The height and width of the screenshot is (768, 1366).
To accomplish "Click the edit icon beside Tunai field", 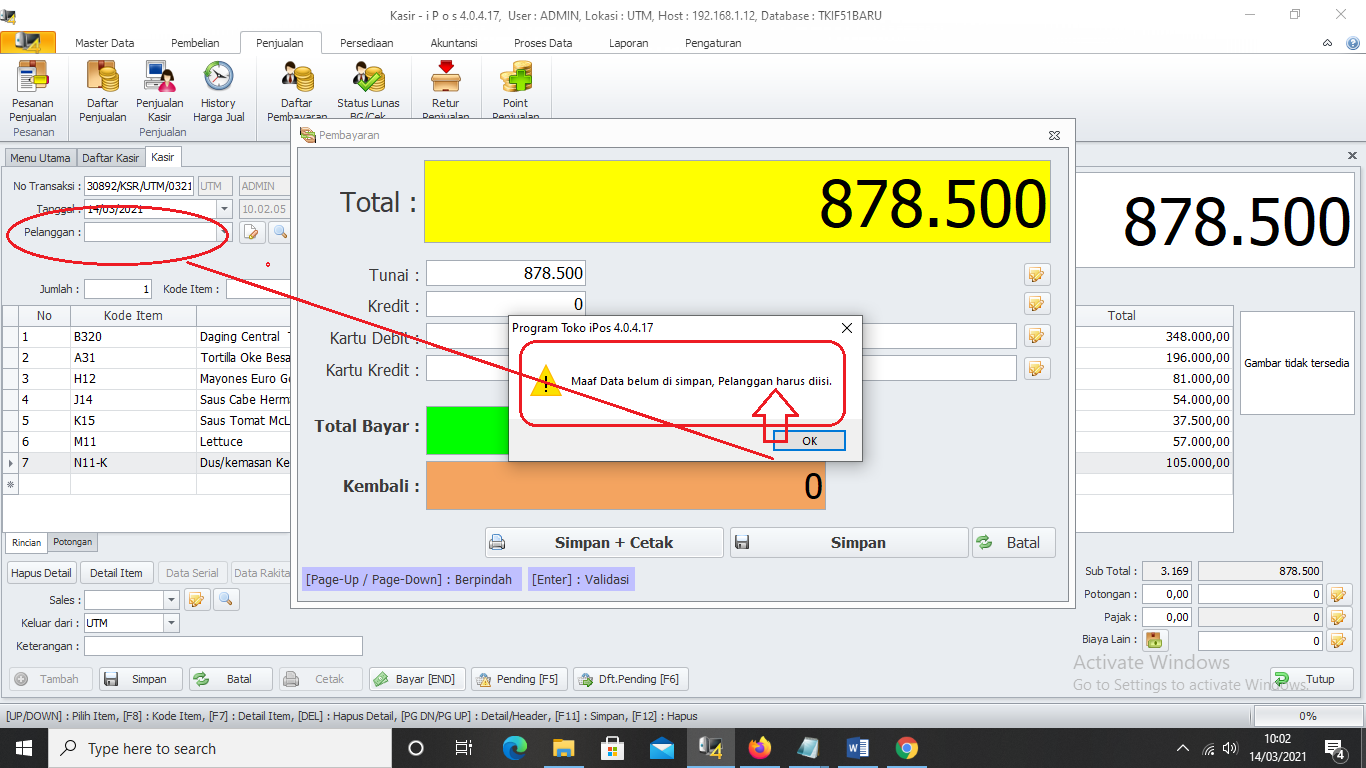I will tap(1036, 274).
